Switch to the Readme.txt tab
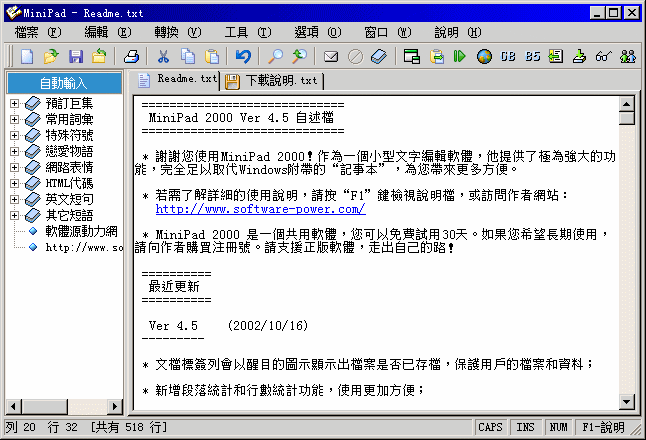This screenshot has height=440, width=646. [x=176, y=80]
